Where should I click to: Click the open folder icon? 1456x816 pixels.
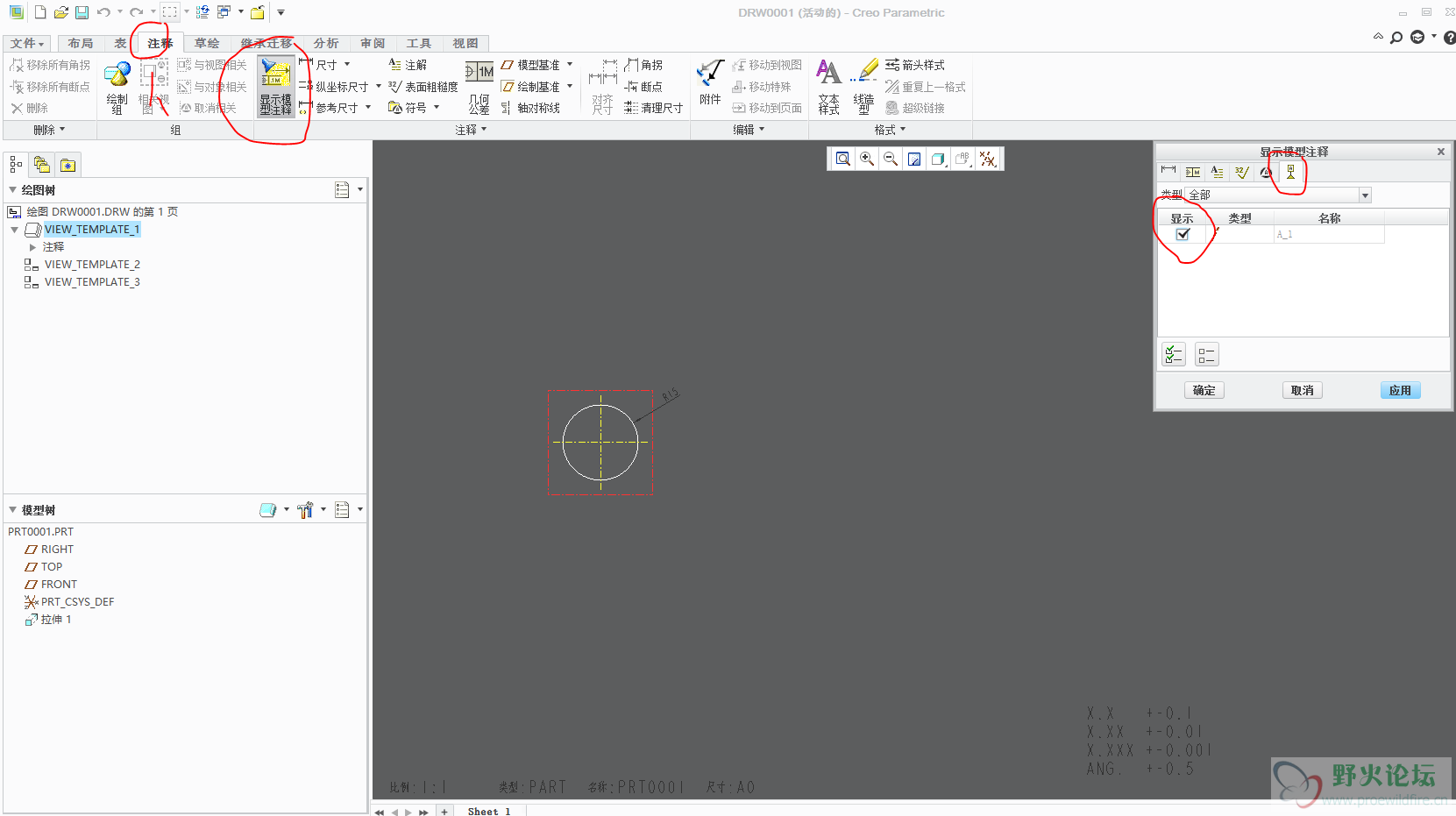[x=60, y=12]
